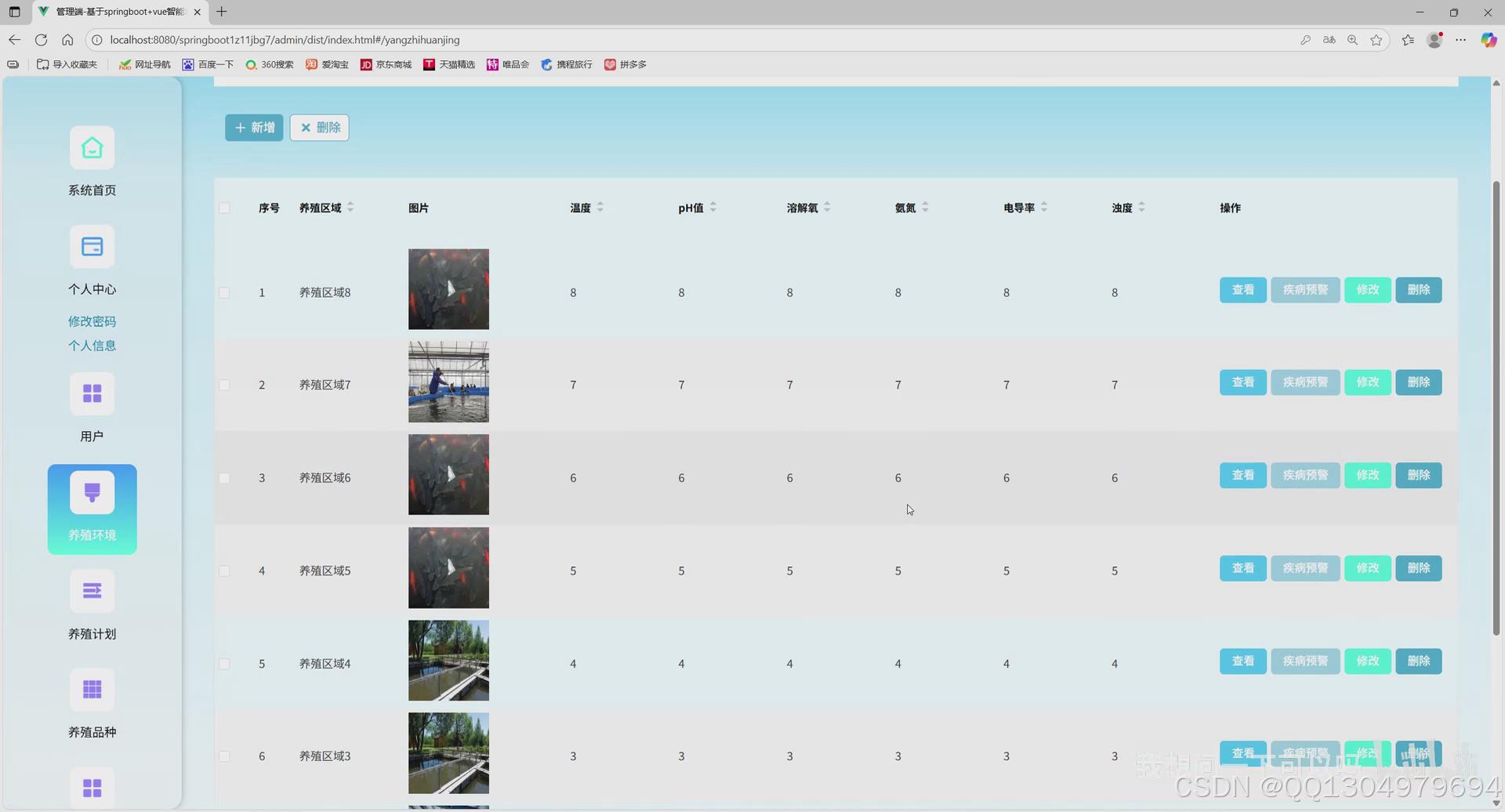Open the zoom magnifier icon in address bar
The image size is (1505, 812).
(x=1353, y=40)
